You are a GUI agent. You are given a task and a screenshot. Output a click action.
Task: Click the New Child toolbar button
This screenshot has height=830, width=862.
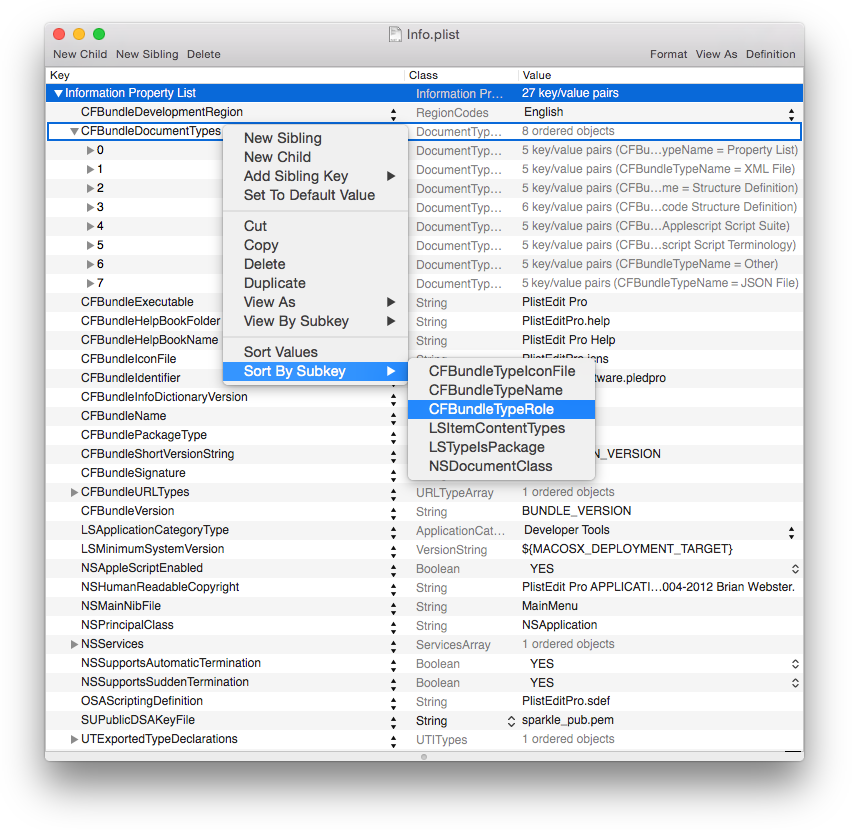(80, 54)
